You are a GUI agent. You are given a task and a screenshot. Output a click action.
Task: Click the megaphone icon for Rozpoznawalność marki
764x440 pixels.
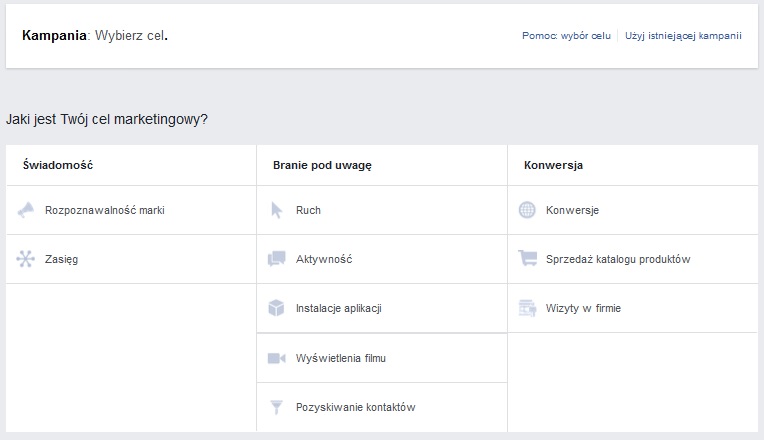pyautogui.click(x=26, y=210)
